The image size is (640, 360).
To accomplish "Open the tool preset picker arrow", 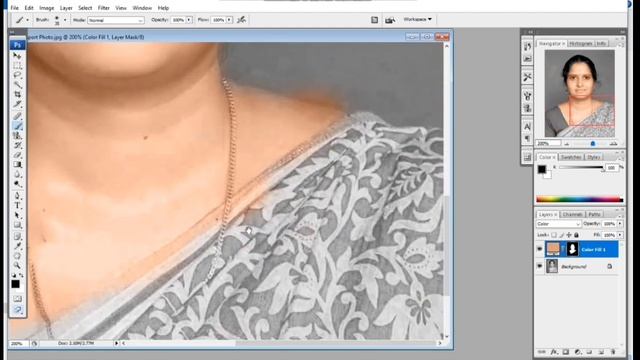I will tap(27, 20).
